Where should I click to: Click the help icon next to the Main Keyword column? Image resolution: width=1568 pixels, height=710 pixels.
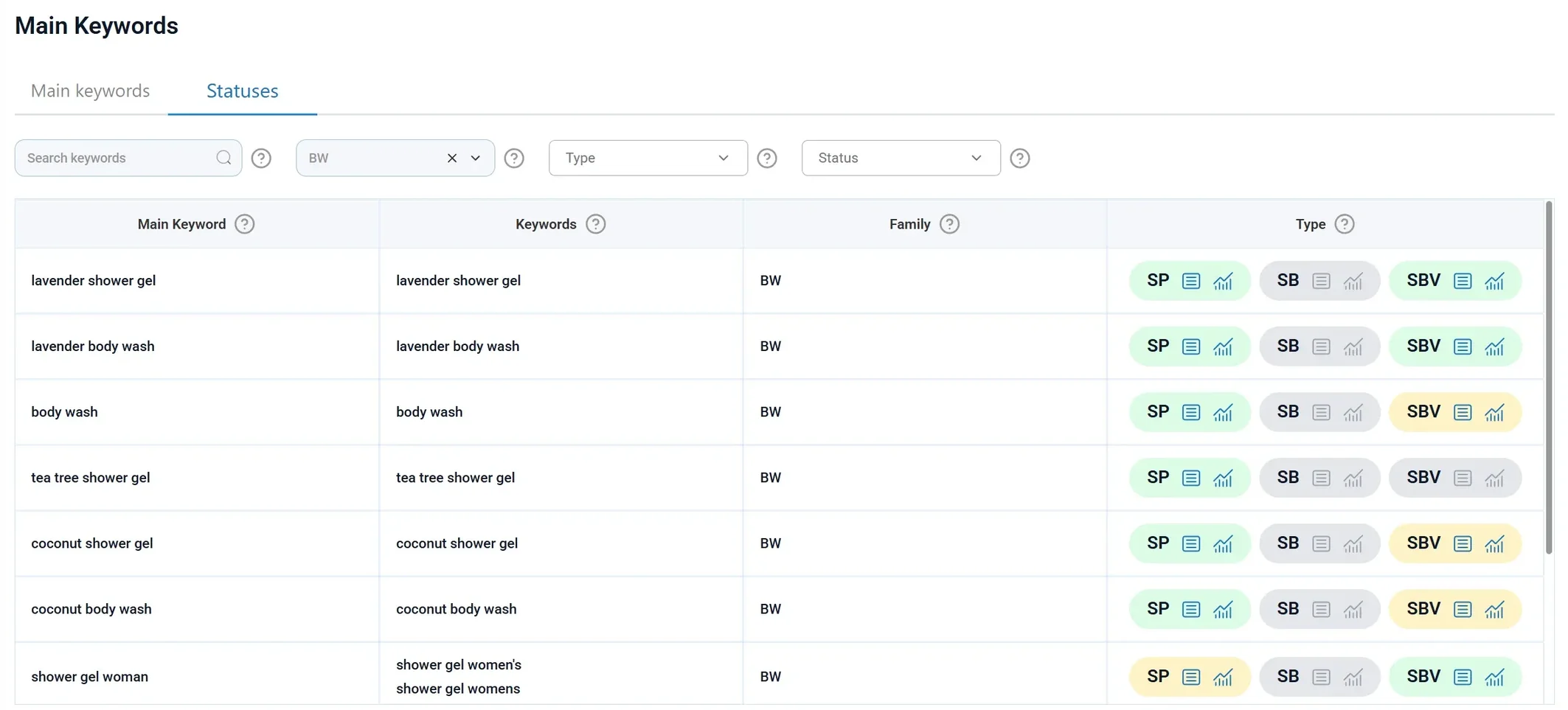(x=245, y=223)
